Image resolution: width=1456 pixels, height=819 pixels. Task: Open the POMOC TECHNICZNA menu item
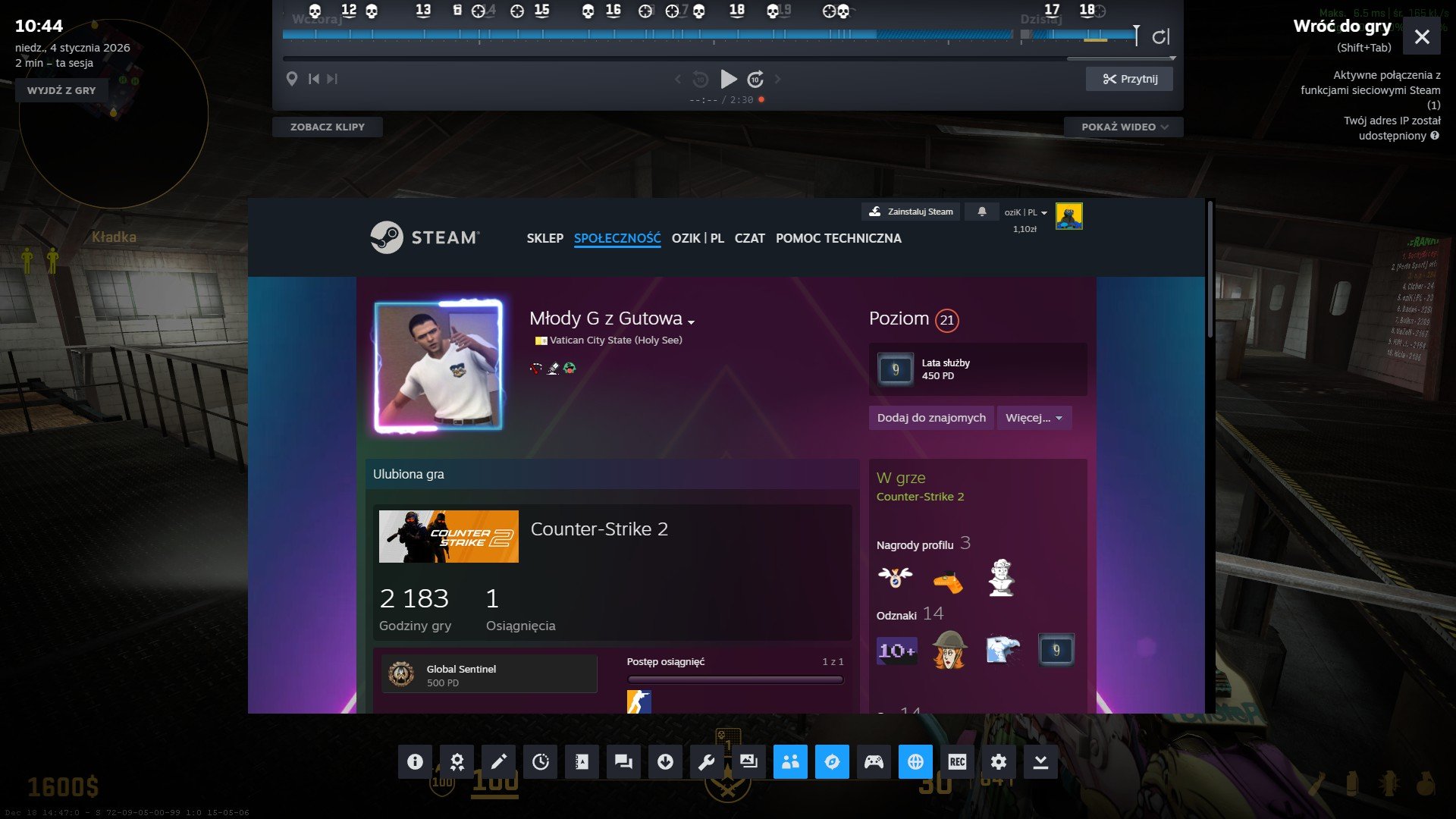coord(838,238)
